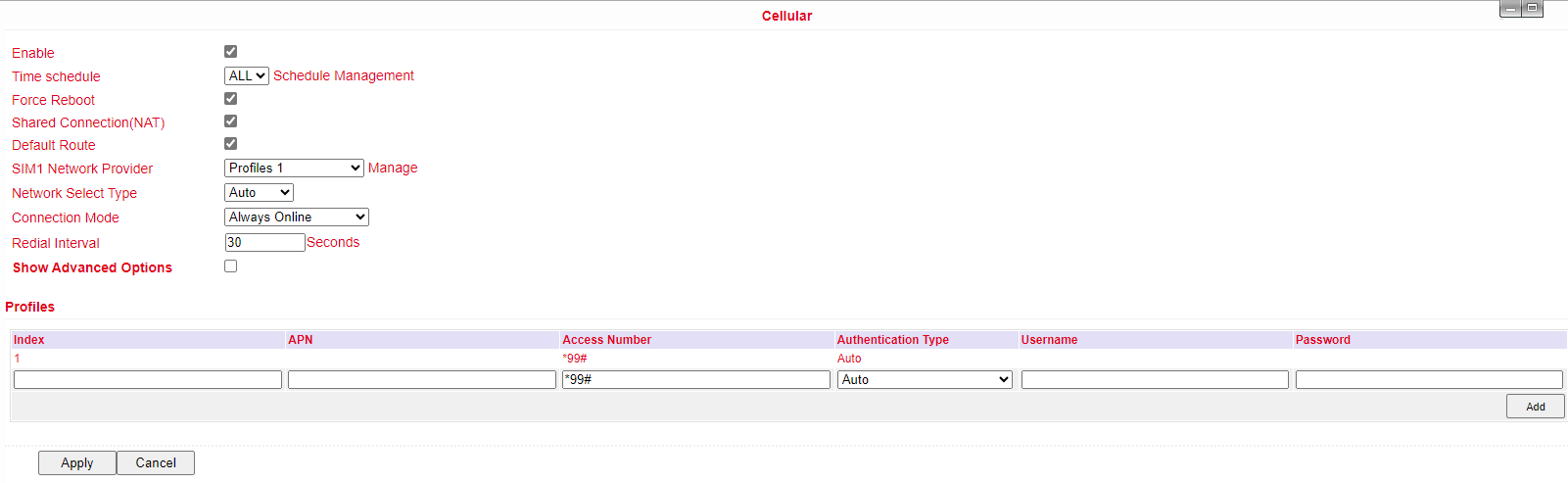Open Authentication Type dropdown in Profiles
This screenshot has width=1568, height=483.
[925, 380]
